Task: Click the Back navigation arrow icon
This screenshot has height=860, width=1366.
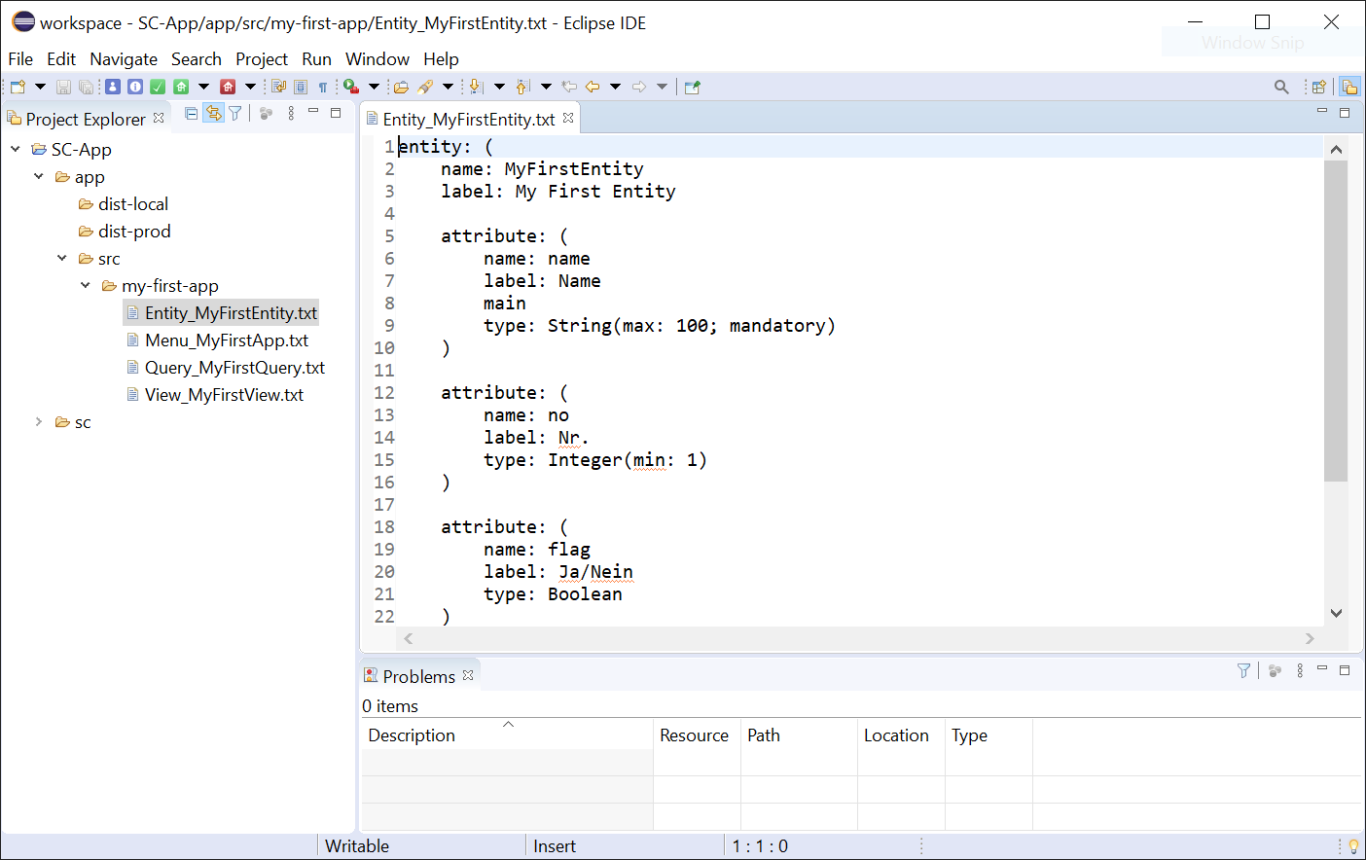Action: click(592, 87)
